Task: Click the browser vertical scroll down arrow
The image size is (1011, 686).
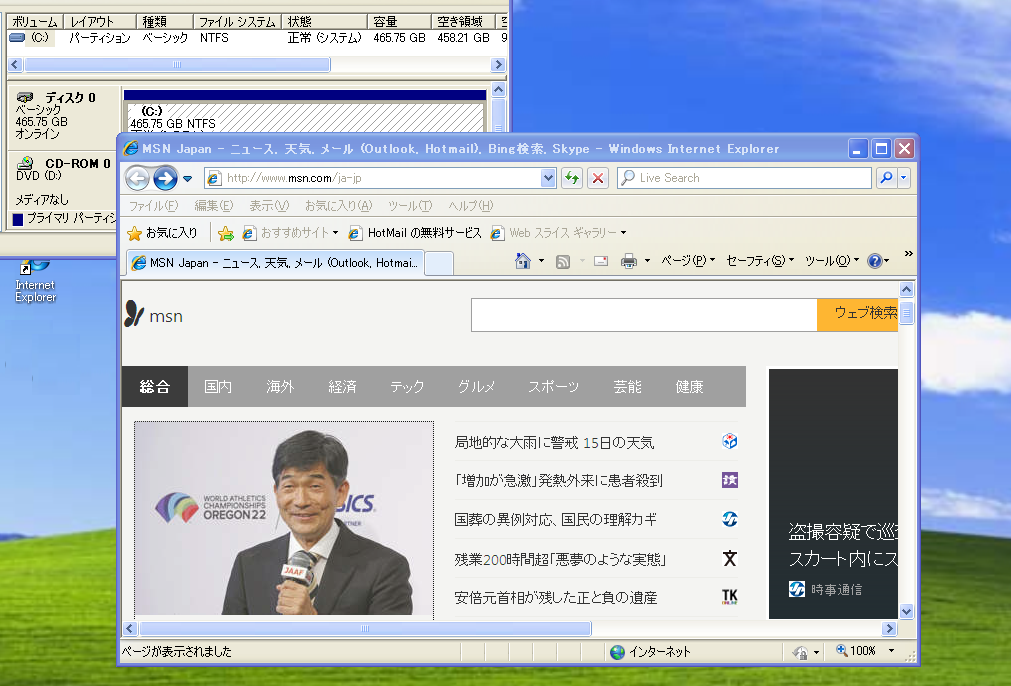Action: [907, 611]
